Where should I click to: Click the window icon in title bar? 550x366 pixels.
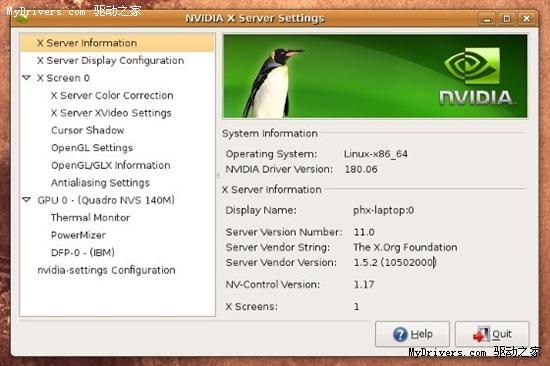[x=22, y=17]
